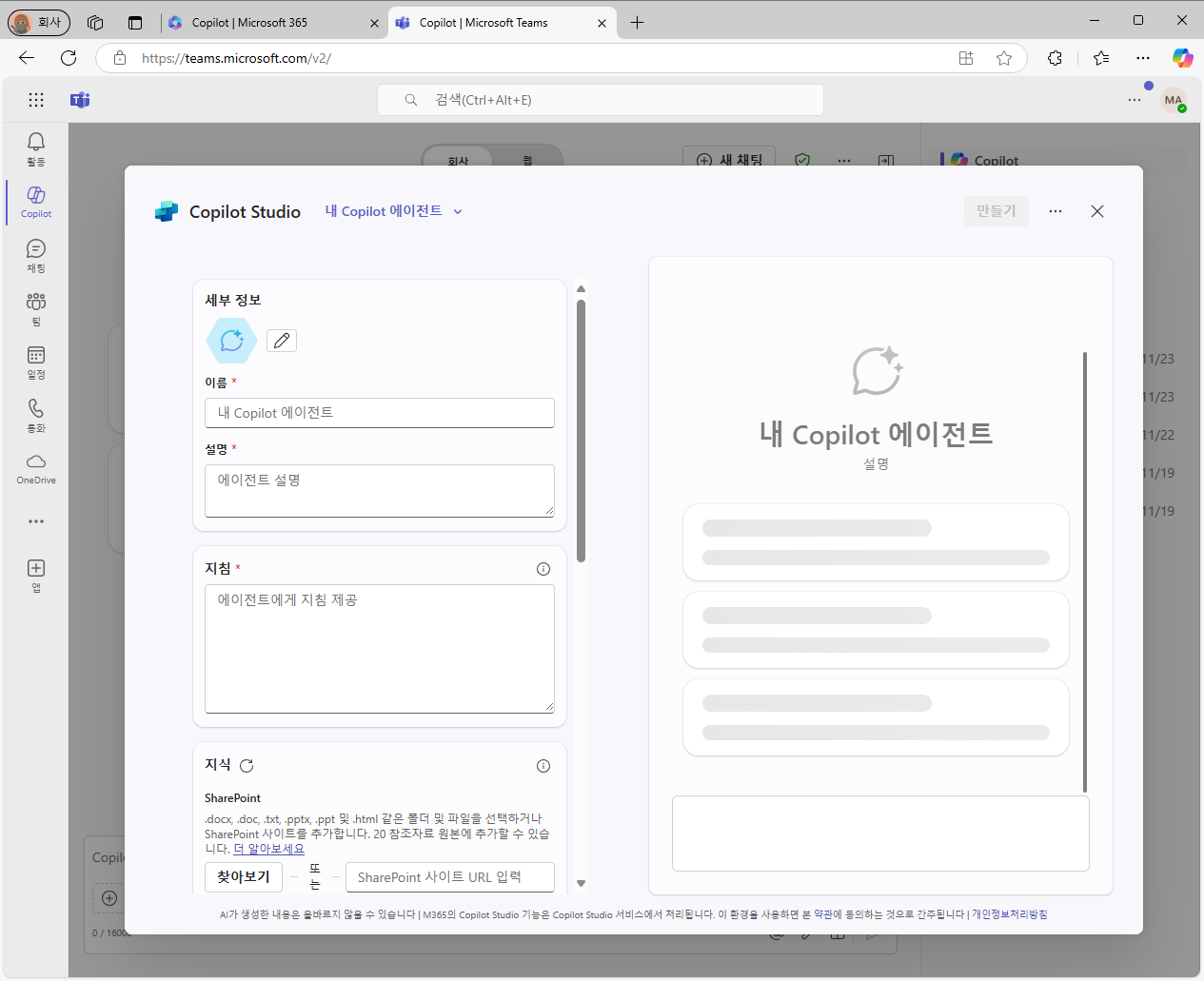Open the Edge Copilot sidebar icon
Viewport: 1204px width, 981px height.
pos(1183,58)
